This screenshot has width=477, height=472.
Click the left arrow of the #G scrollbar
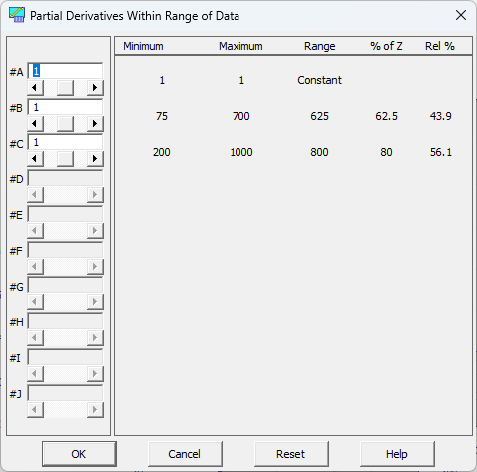35,302
